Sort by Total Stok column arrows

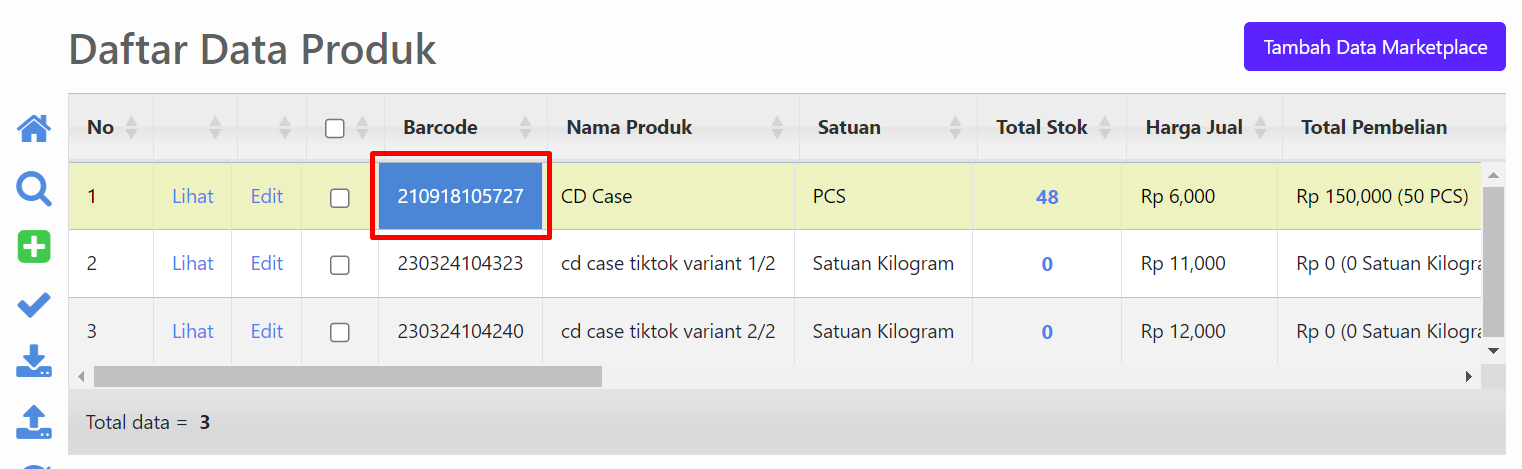click(1105, 127)
